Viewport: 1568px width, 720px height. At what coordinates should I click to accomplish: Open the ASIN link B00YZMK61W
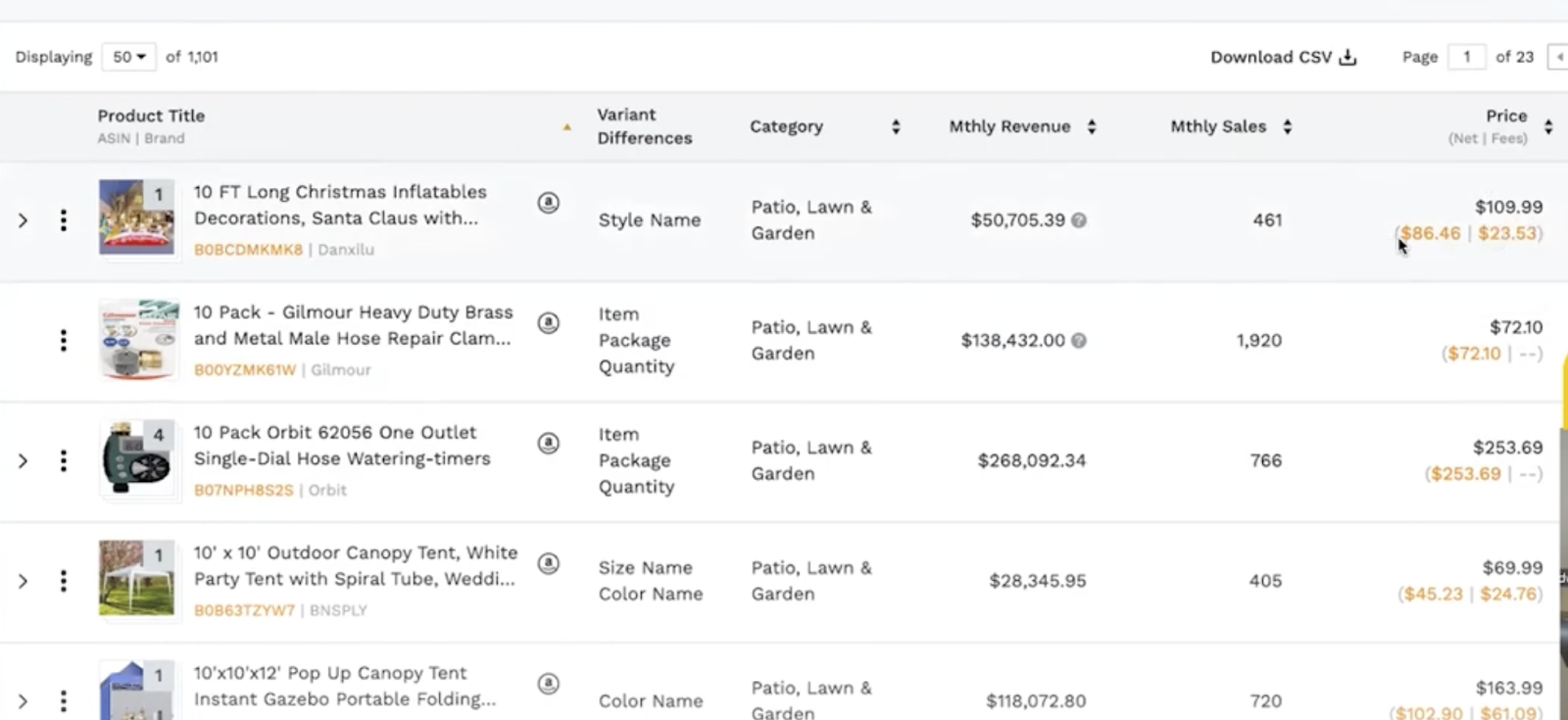[244, 370]
